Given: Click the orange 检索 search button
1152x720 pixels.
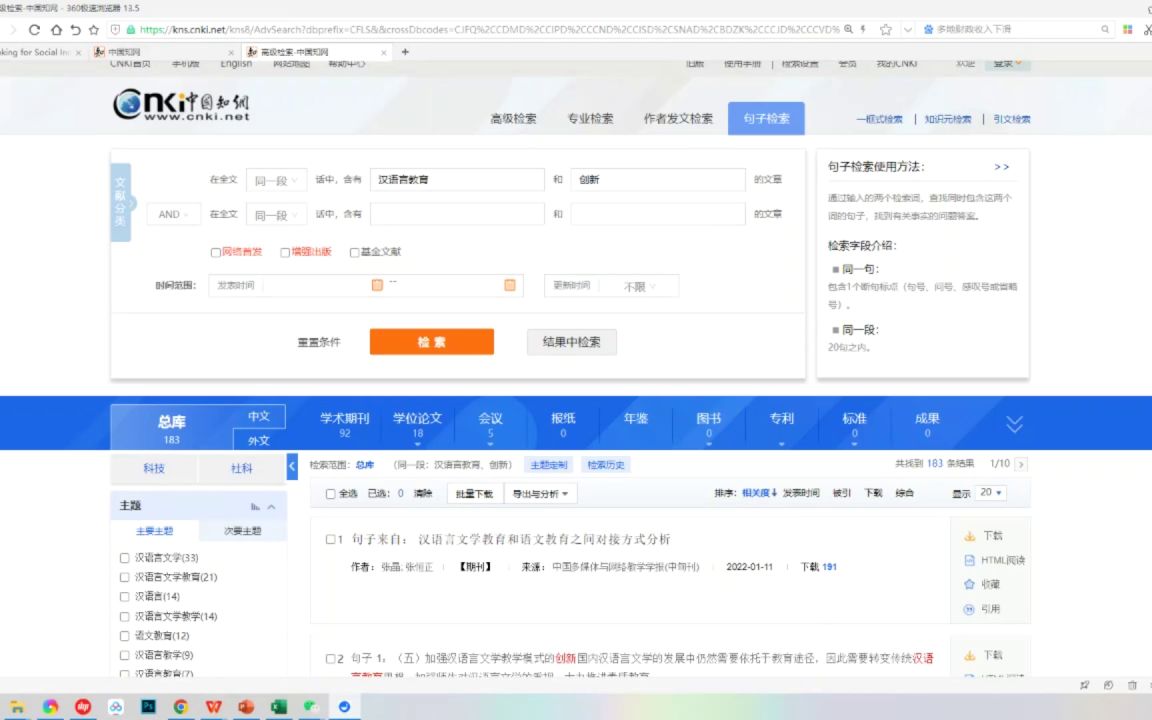Looking at the screenshot, I should pyautogui.click(x=431, y=341).
